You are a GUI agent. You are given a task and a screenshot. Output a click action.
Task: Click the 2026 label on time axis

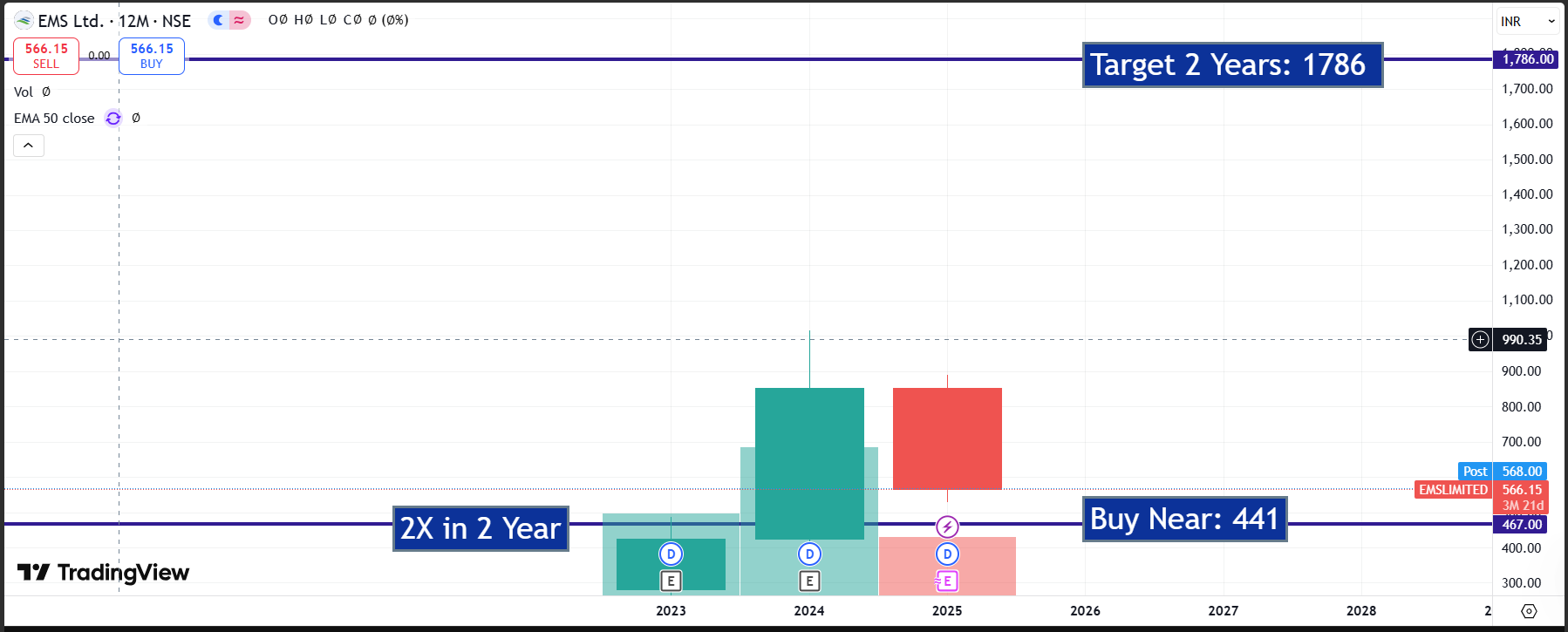point(1085,611)
